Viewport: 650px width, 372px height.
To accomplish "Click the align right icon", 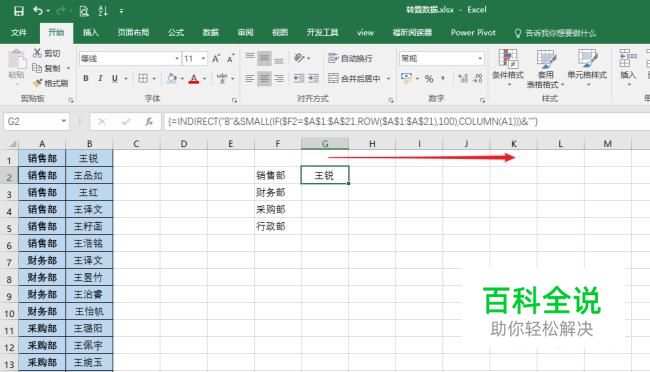I will (x=279, y=78).
